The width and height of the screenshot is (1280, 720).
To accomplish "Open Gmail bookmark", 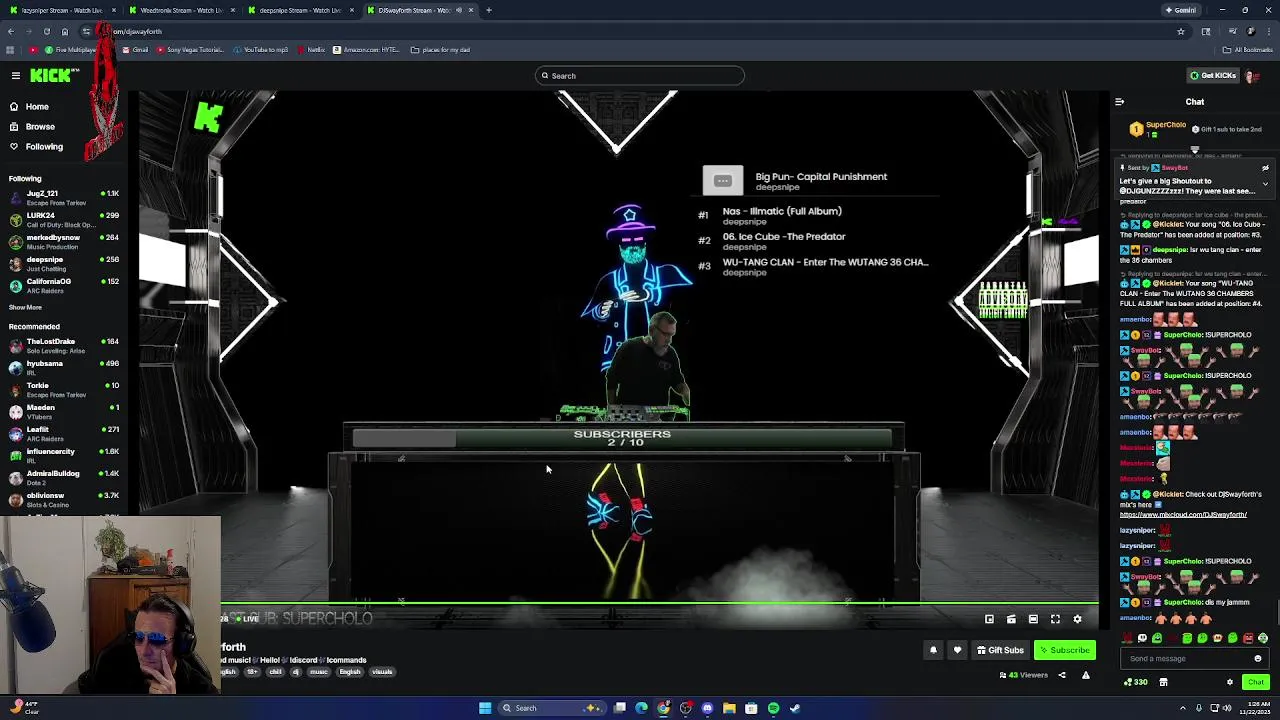I will point(135,50).
